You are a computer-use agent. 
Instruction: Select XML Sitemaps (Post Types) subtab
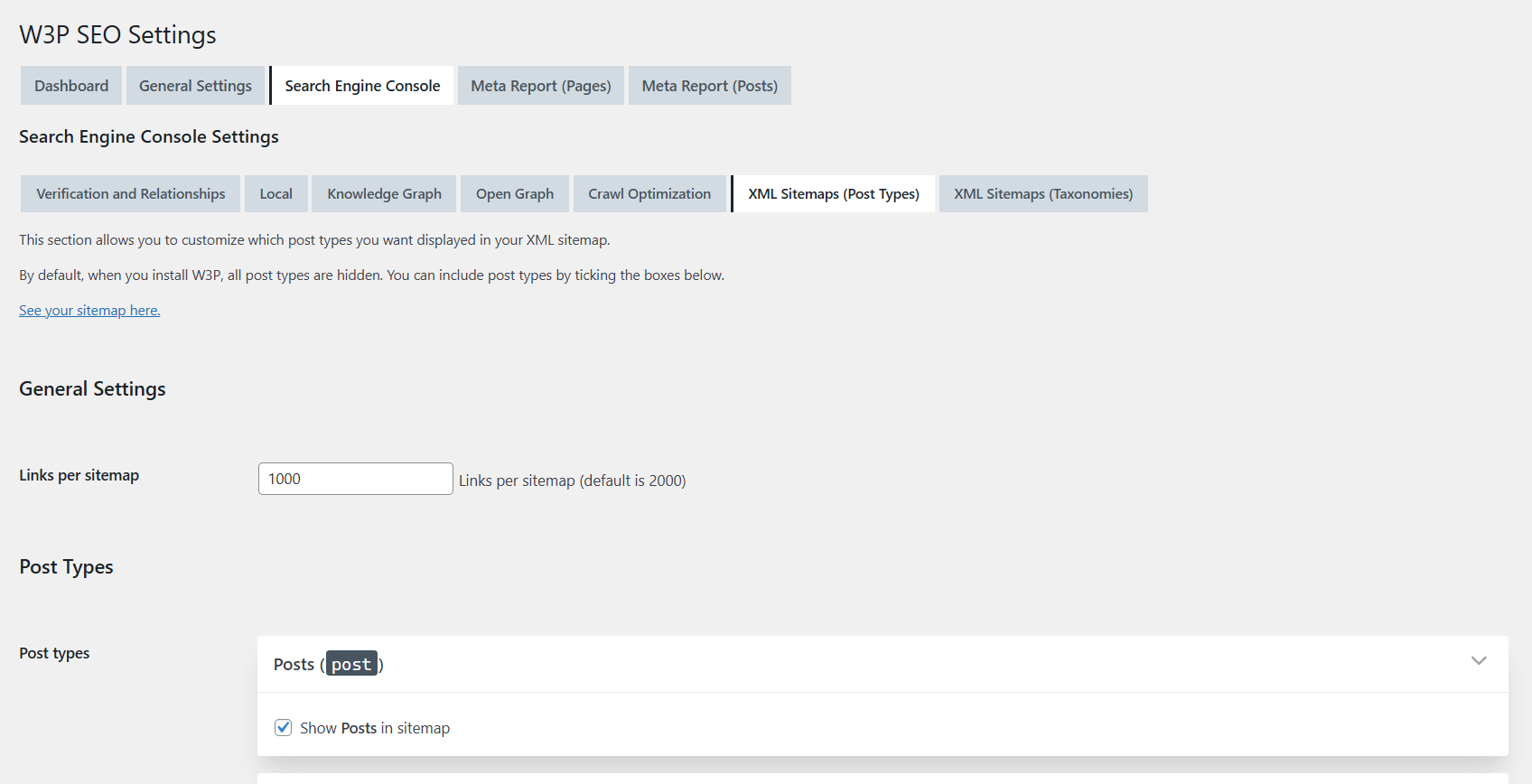833,194
